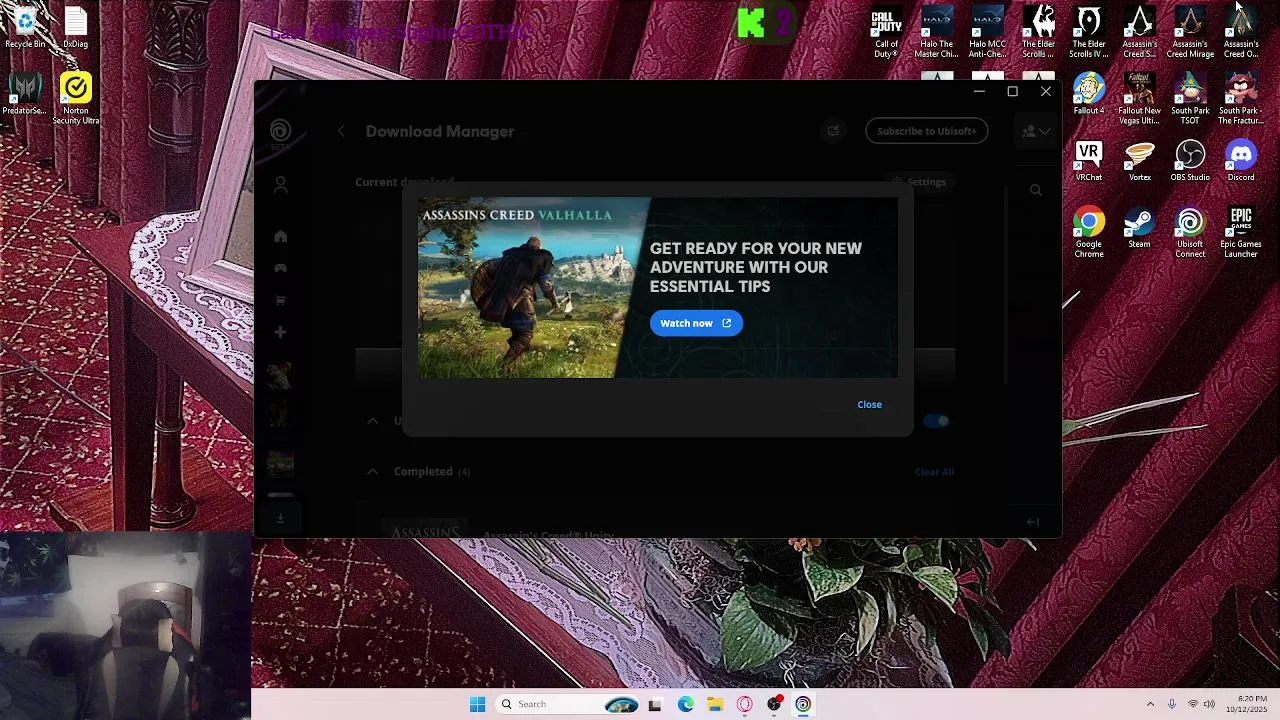This screenshot has height=720, width=1280.
Task: Close the Valhalla tips popup
Action: [869, 404]
